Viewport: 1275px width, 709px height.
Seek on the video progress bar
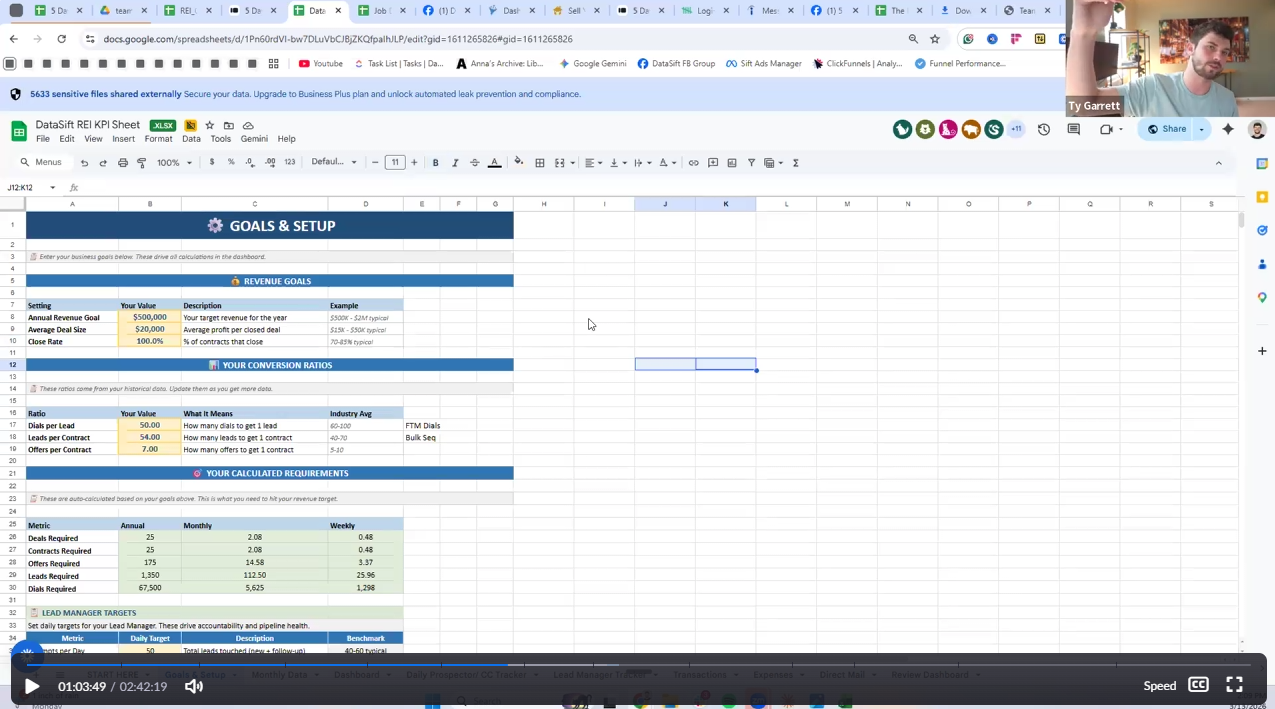pyautogui.click(x=637, y=664)
